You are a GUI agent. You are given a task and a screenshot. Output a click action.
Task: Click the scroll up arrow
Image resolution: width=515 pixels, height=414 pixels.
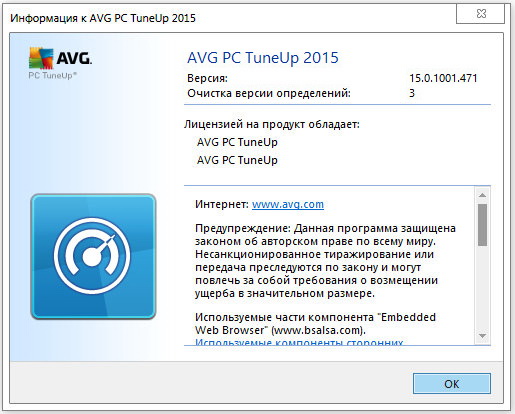click(482, 195)
